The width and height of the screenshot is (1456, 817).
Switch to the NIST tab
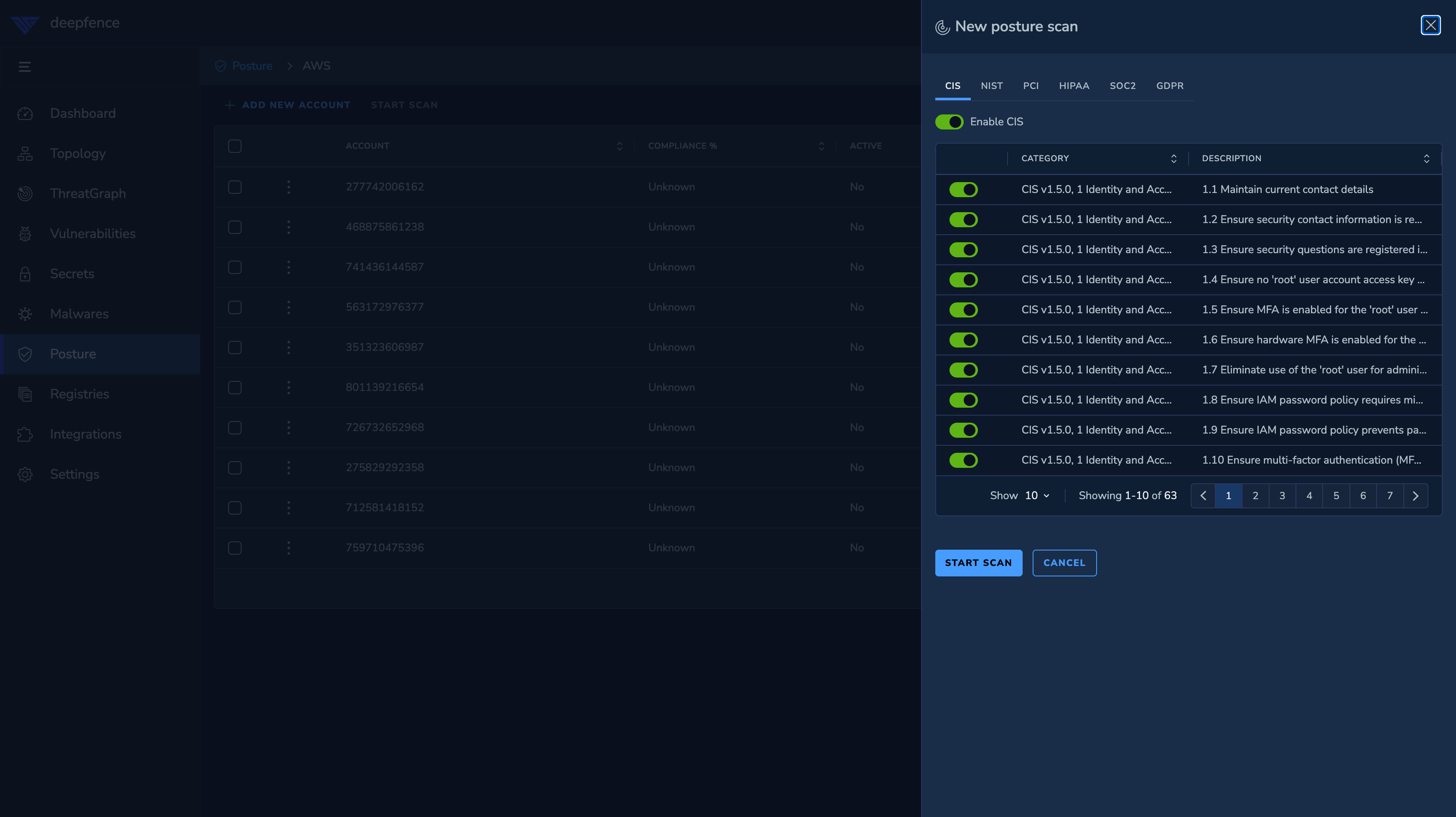point(991,86)
